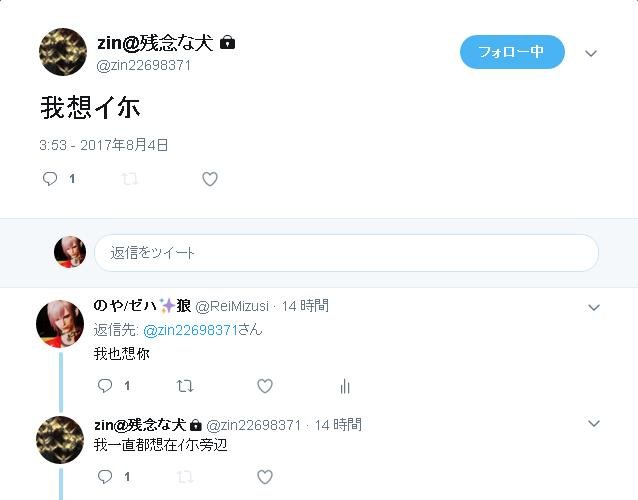This screenshot has height=500, width=638.
Task: Open the timestamp 3:53 - 2017年8月4日
Action: pyautogui.click(x=104, y=145)
